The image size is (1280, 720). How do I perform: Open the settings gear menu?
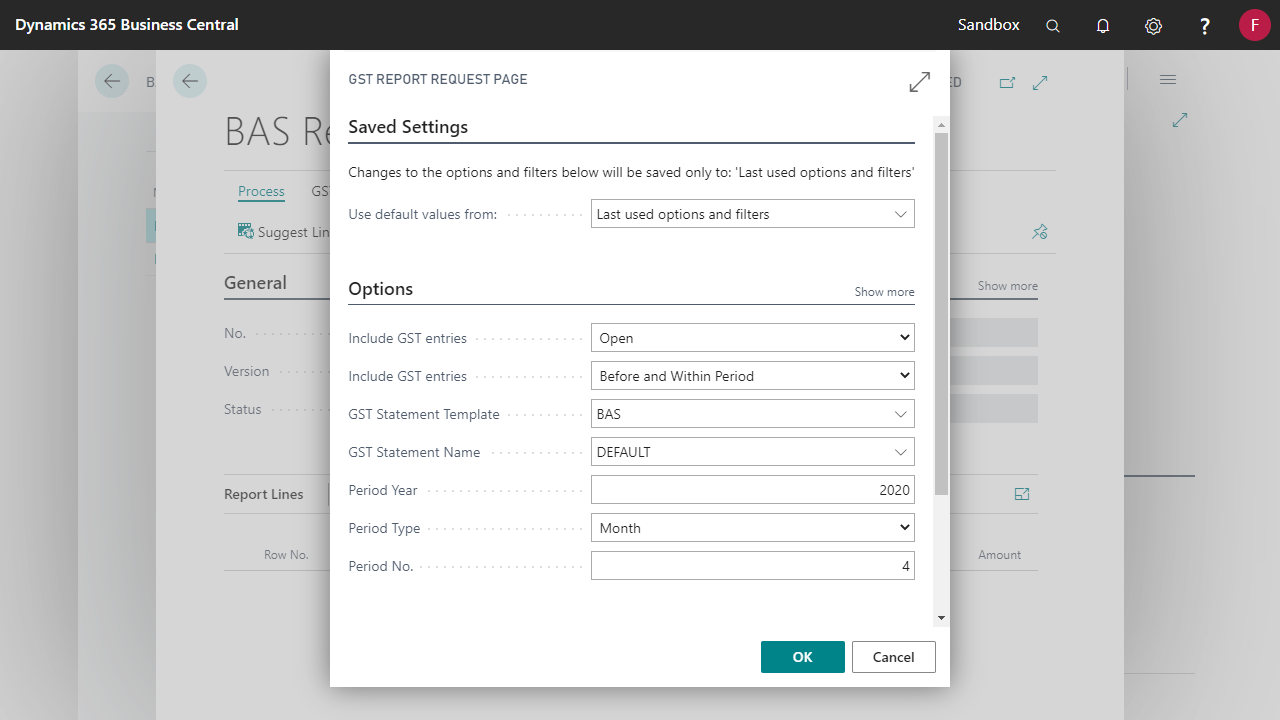pyautogui.click(x=1153, y=26)
